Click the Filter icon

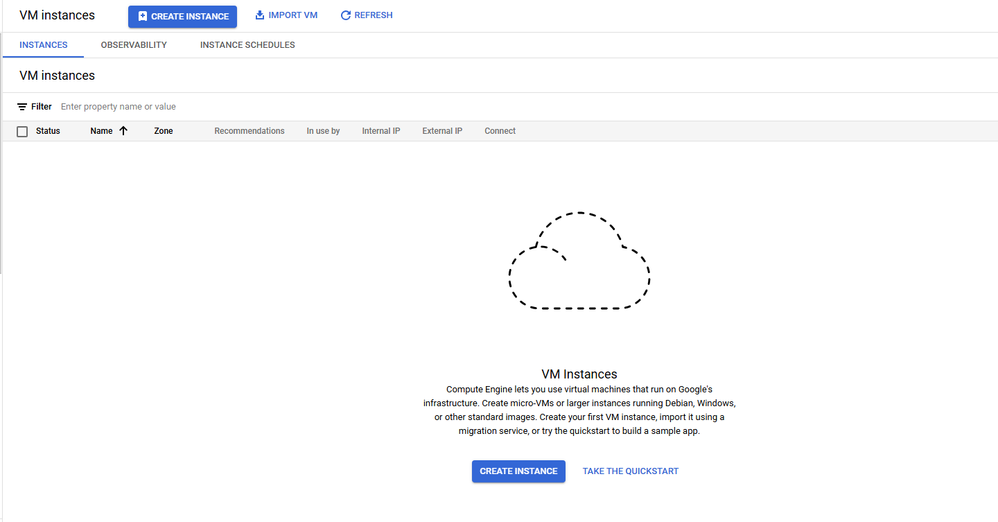pos(22,107)
